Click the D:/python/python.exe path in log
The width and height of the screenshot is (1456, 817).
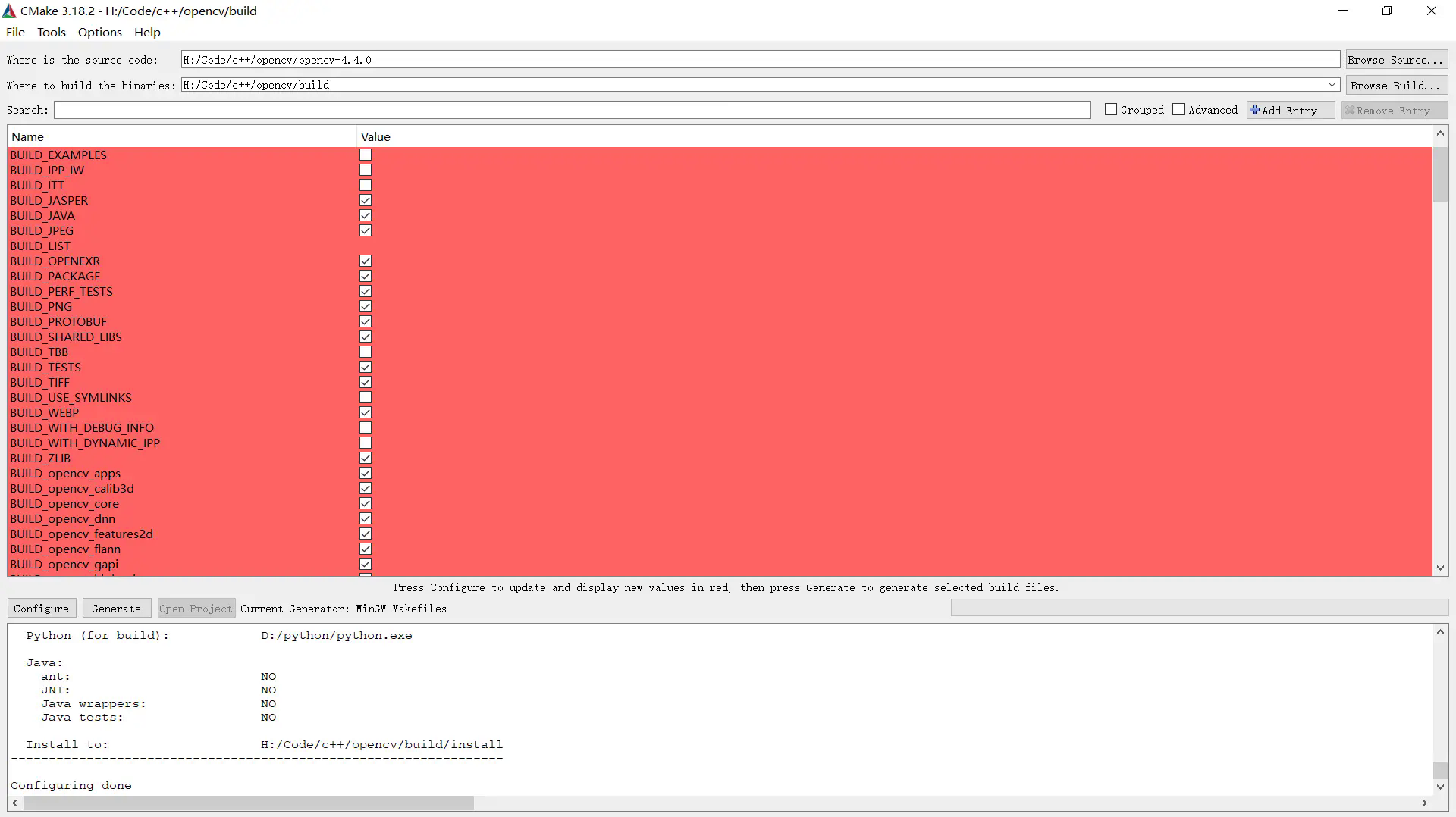(337, 635)
